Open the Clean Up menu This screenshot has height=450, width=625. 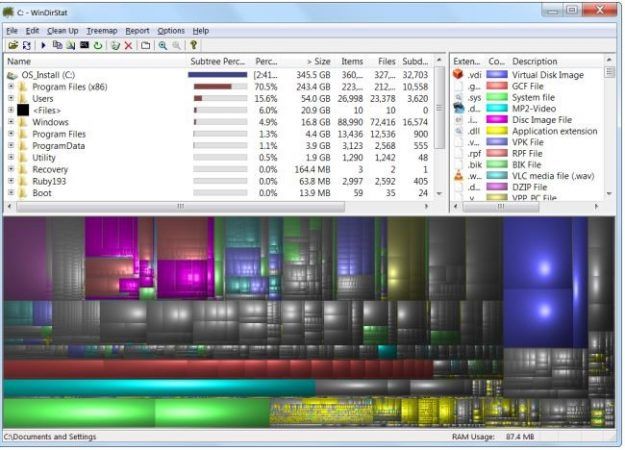63,31
